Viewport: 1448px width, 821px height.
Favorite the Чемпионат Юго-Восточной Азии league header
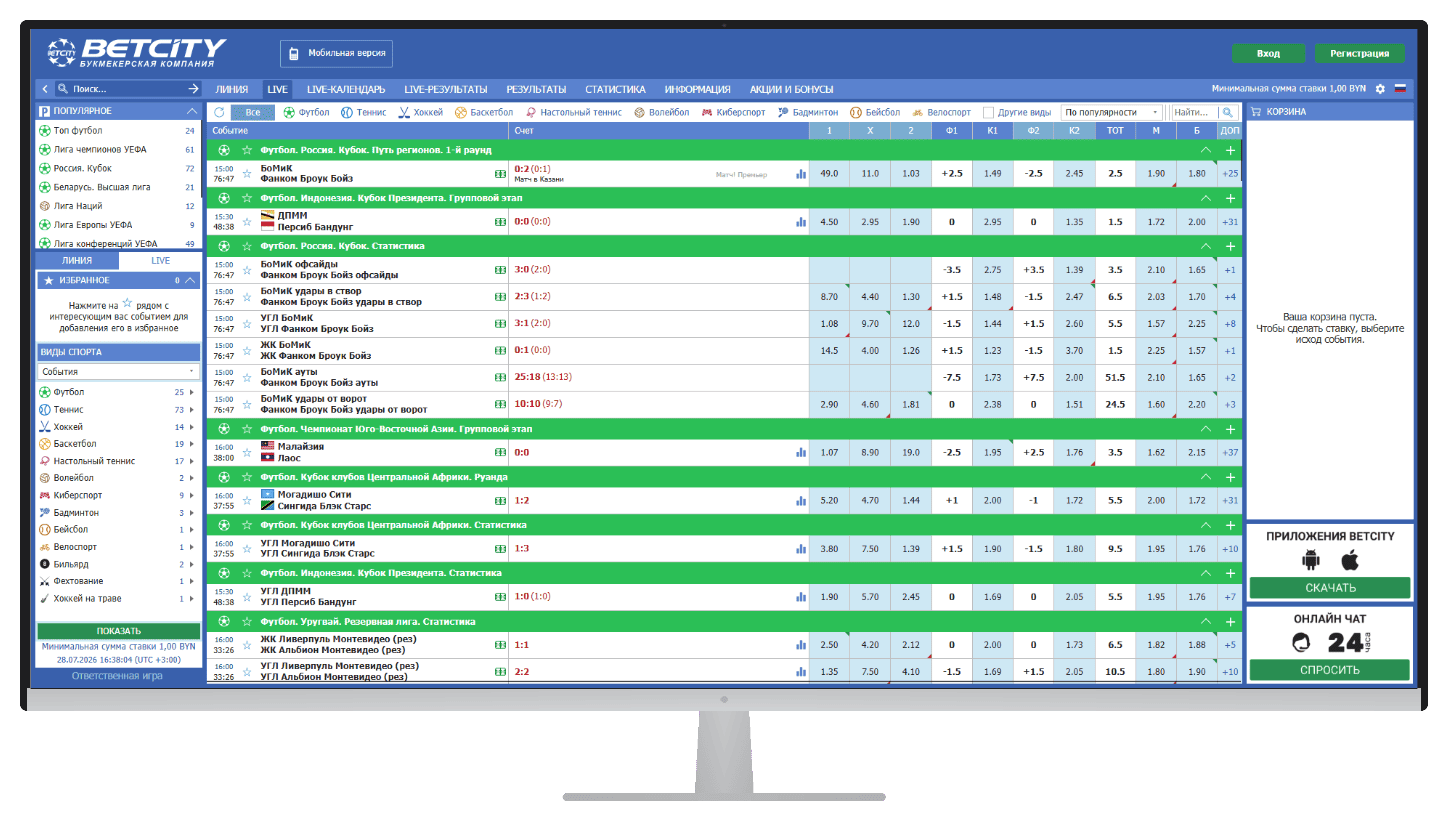[x=245, y=428]
